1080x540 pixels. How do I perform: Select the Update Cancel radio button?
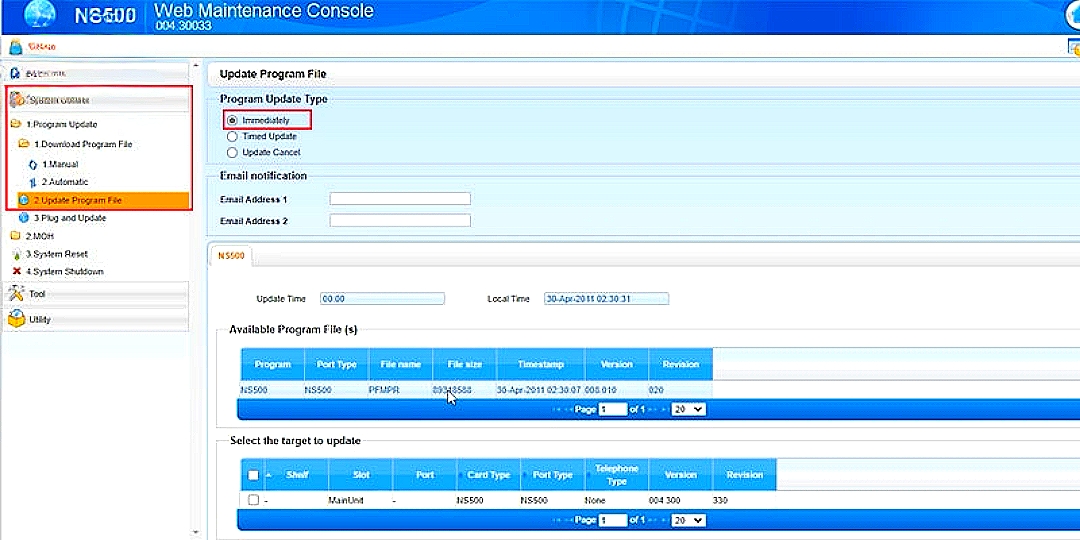tap(233, 153)
